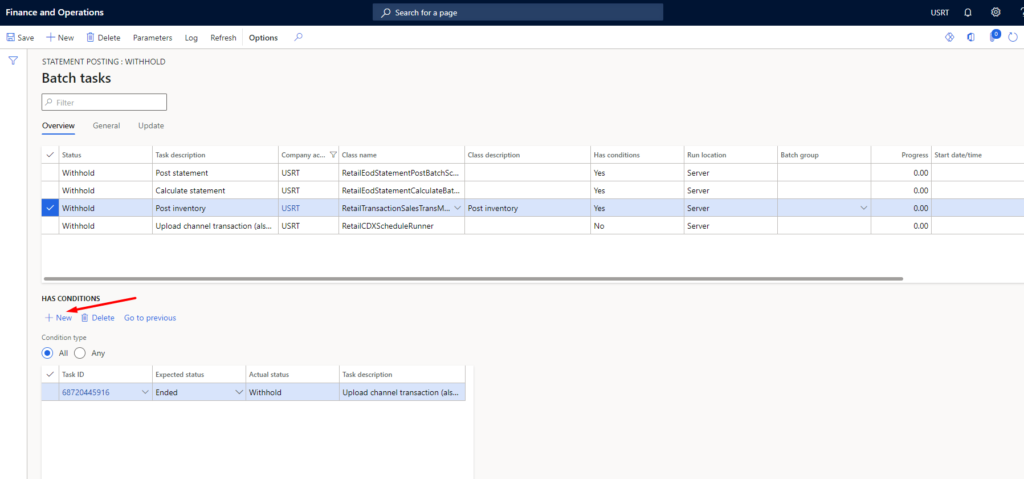The width and height of the screenshot is (1024, 479).
Task: Click the page refresh circular arrow icon
Action: coord(1014,37)
